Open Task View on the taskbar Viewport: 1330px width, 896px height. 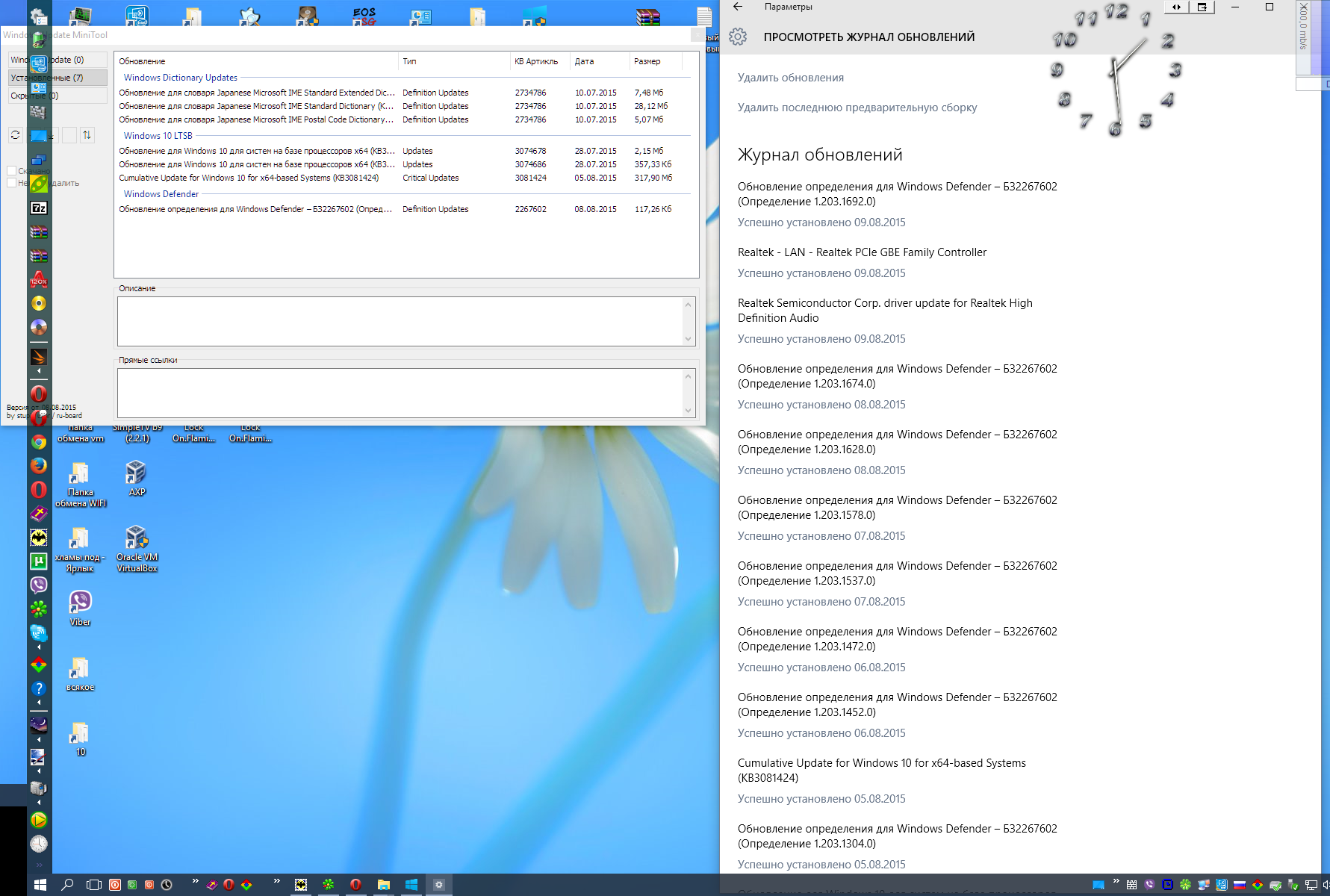(93, 885)
